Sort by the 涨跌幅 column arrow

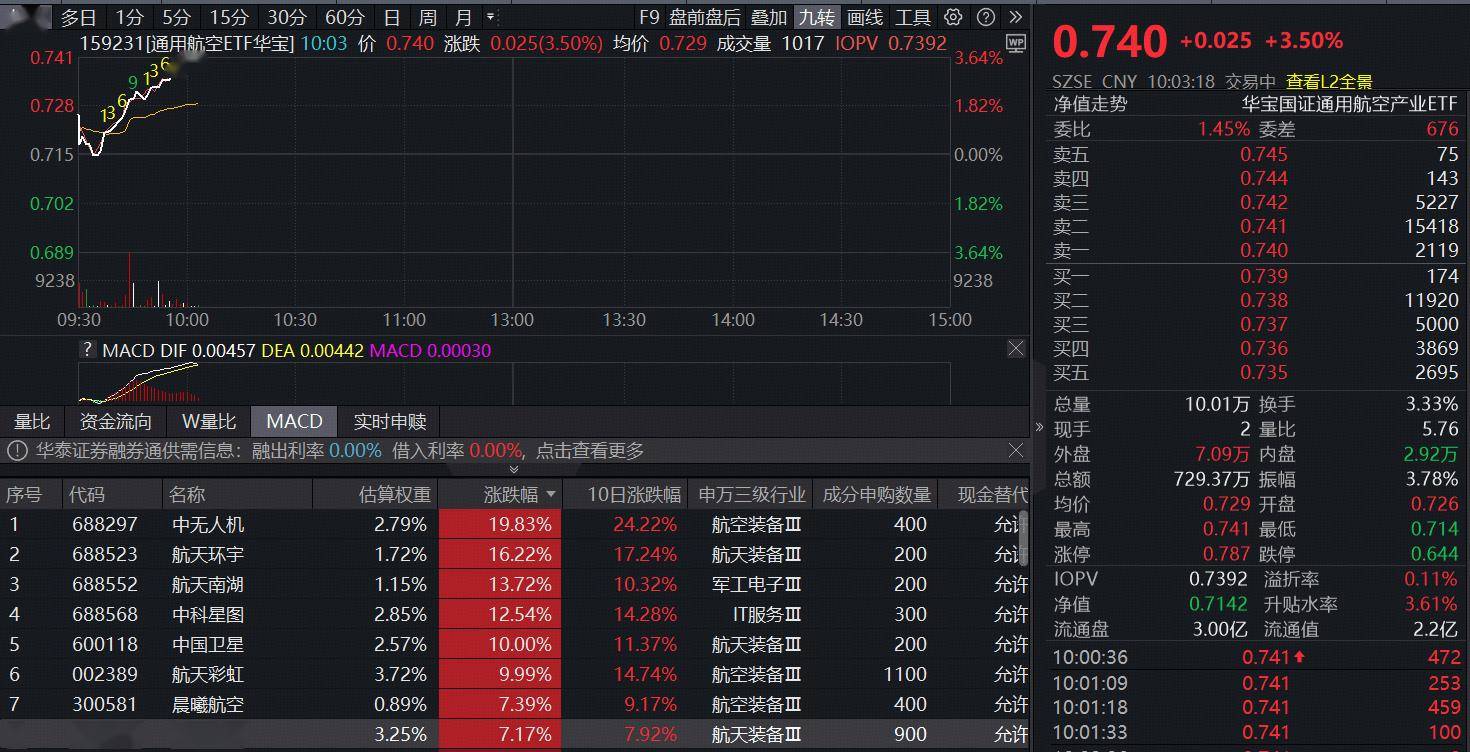point(550,495)
